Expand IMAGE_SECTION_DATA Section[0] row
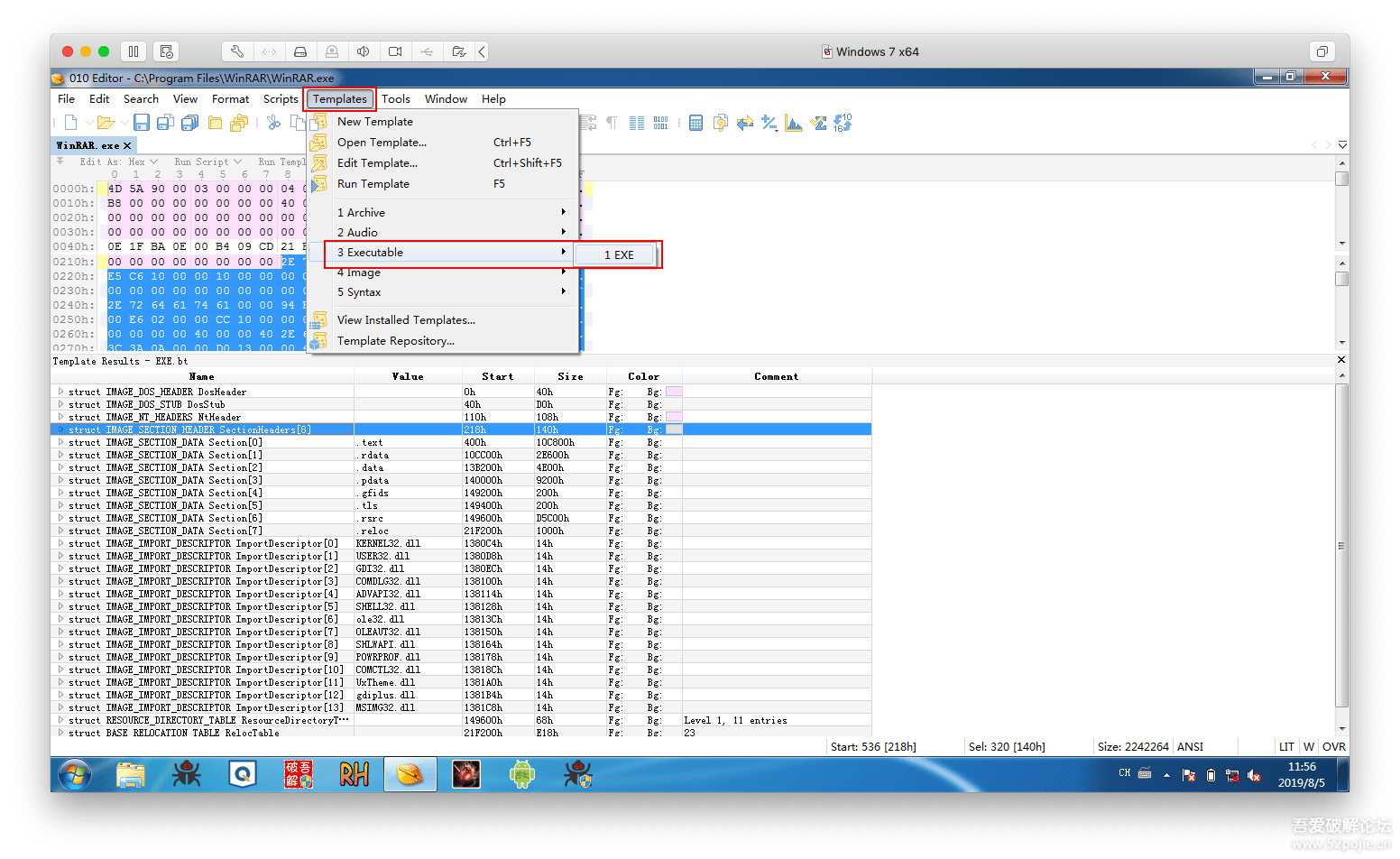Viewport: 1400px width, 859px height. coord(60,442)
